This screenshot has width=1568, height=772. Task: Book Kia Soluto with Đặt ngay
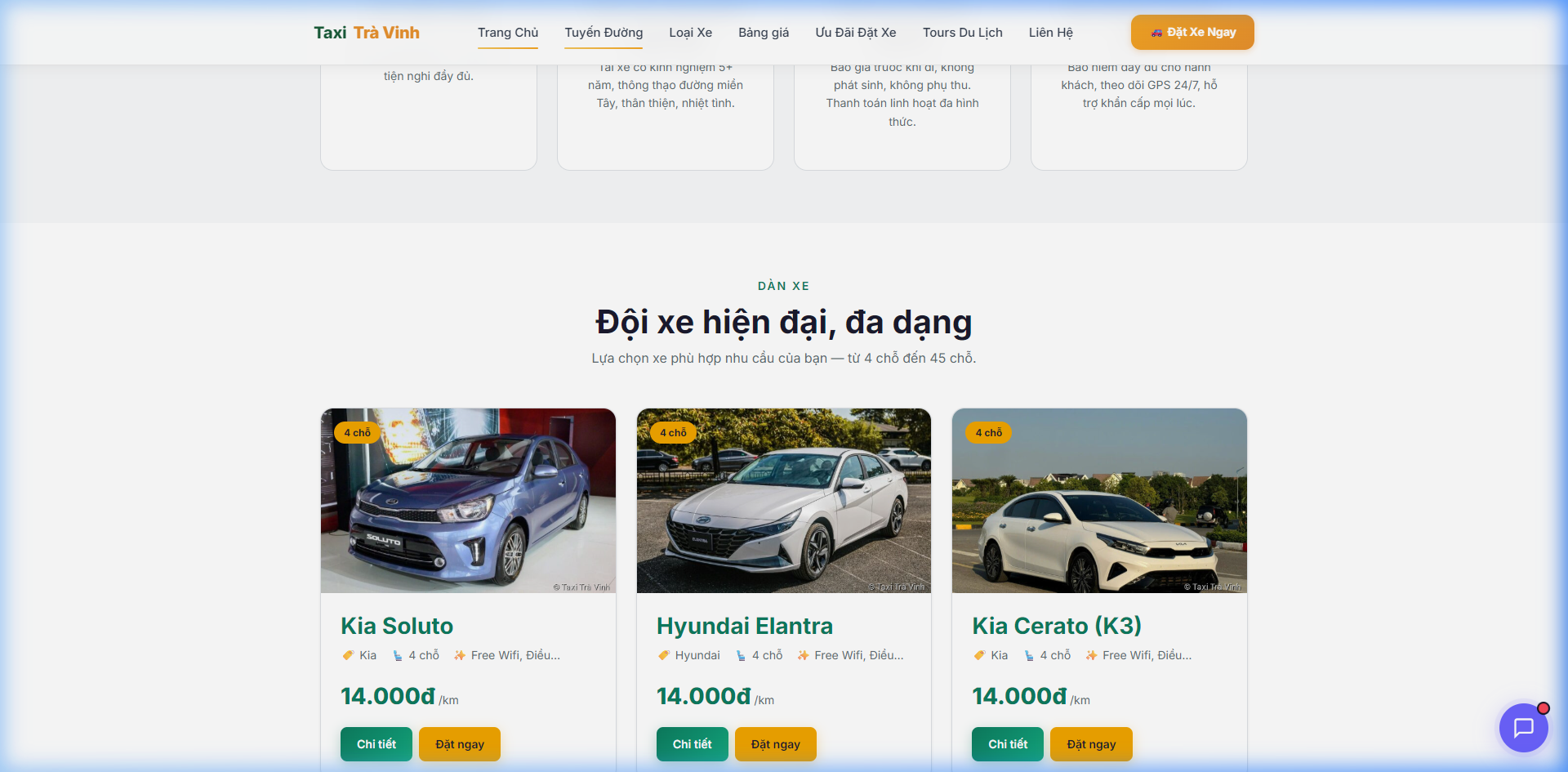click(x=459, y=744)
